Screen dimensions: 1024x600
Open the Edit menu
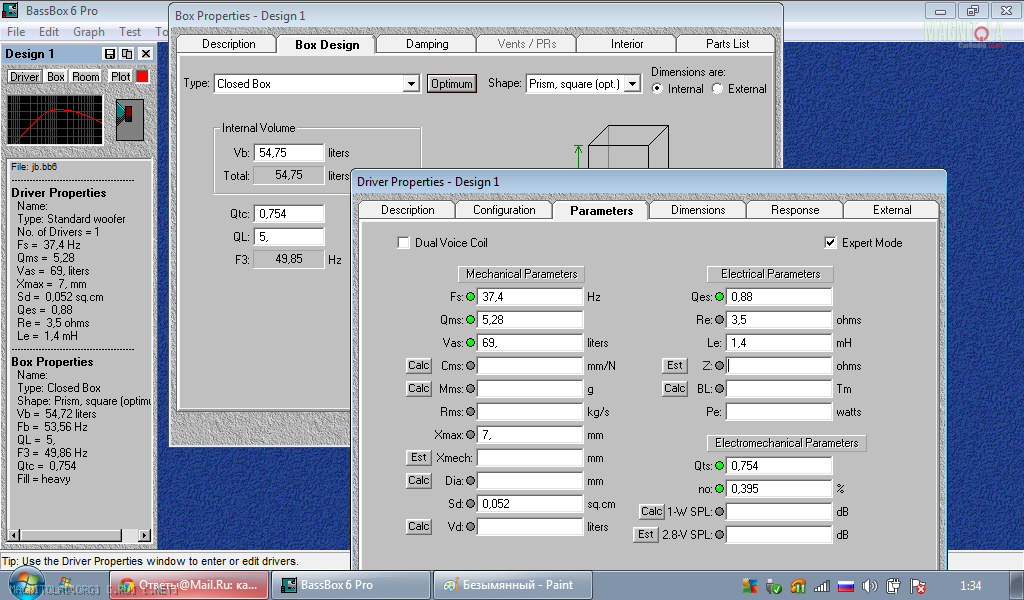click(x=48, y=32)
